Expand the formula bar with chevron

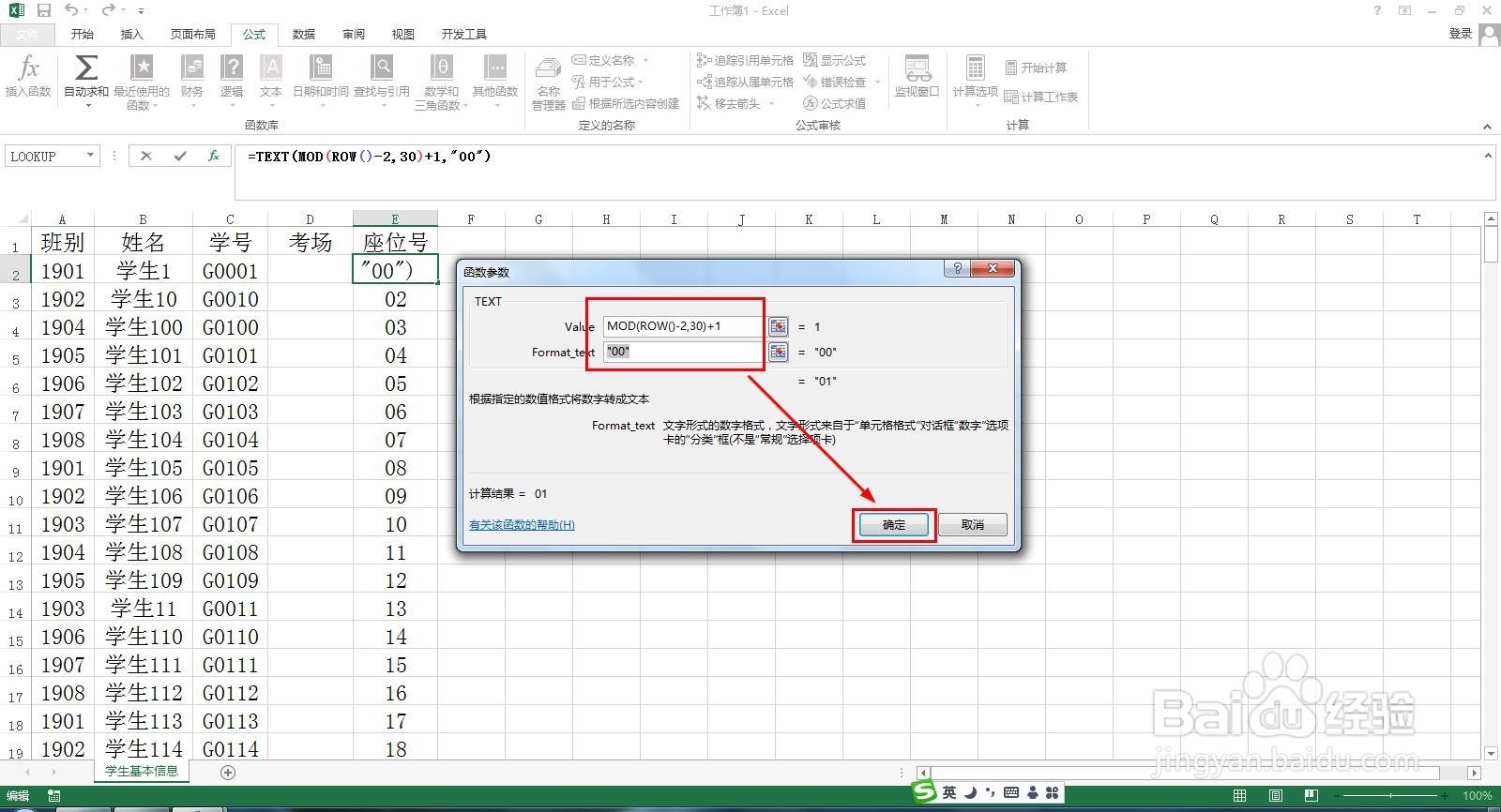click(x=1488, y=156)
